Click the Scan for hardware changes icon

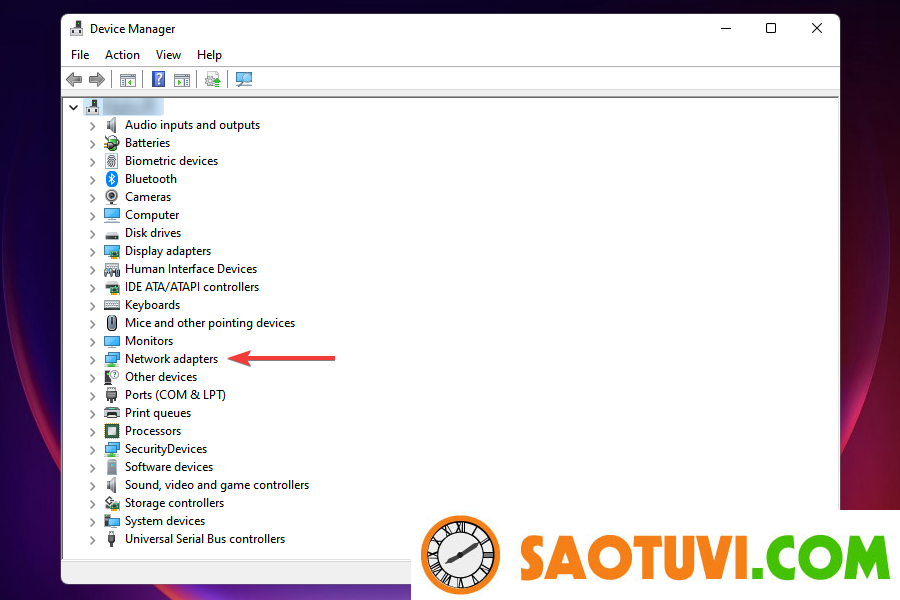click(x=244, y=80)
